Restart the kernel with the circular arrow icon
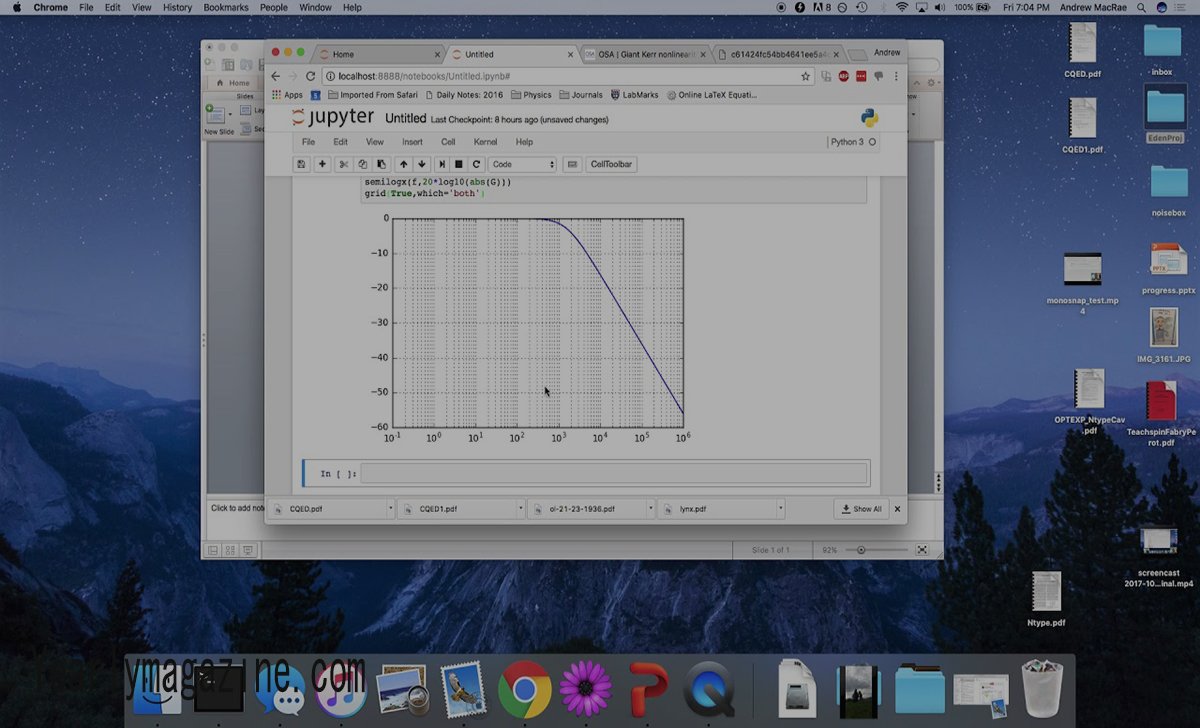Screen dimensions: 1200x728 [x=477, y=164]
